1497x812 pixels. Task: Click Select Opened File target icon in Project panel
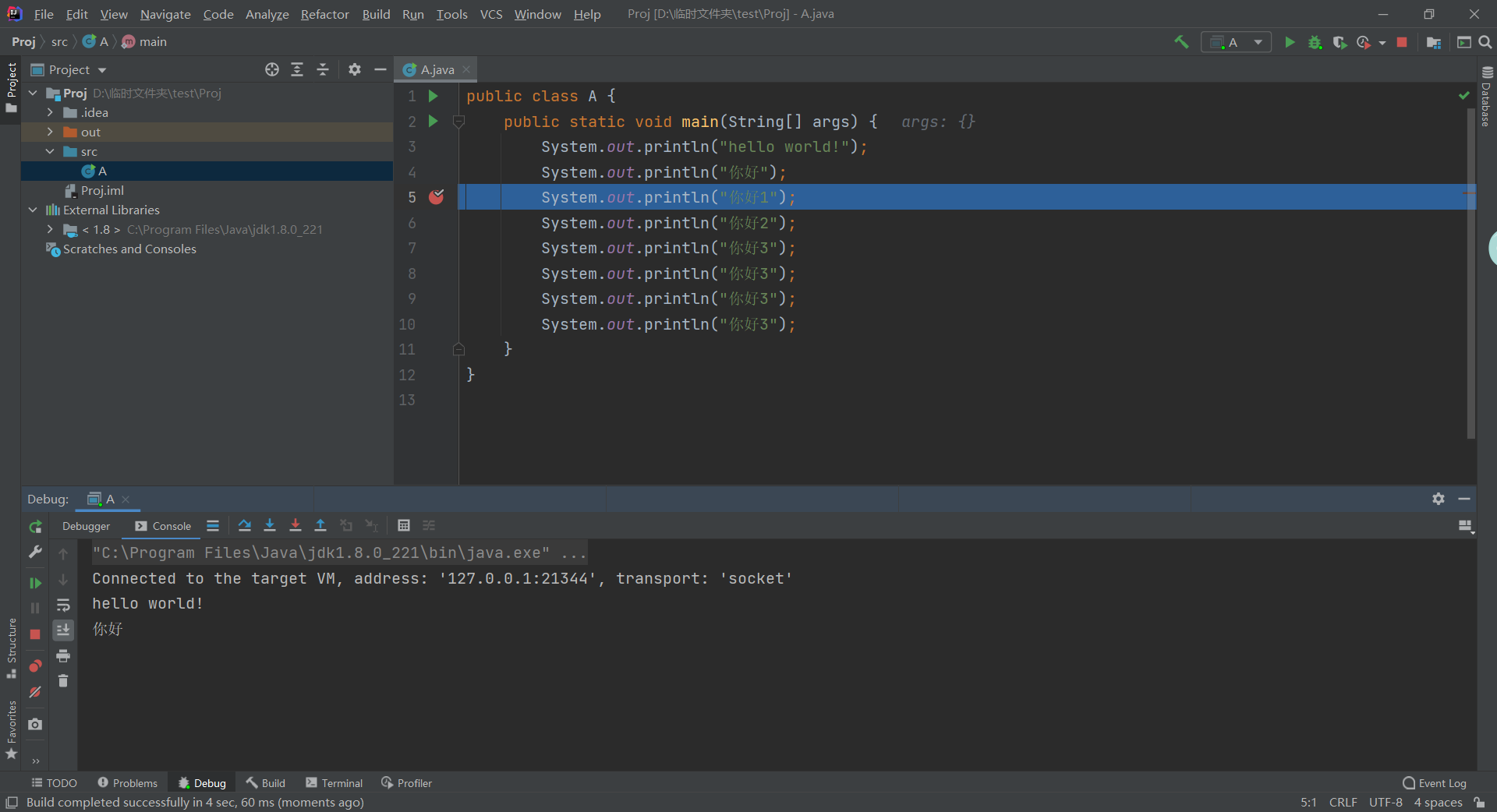point(272,69)
